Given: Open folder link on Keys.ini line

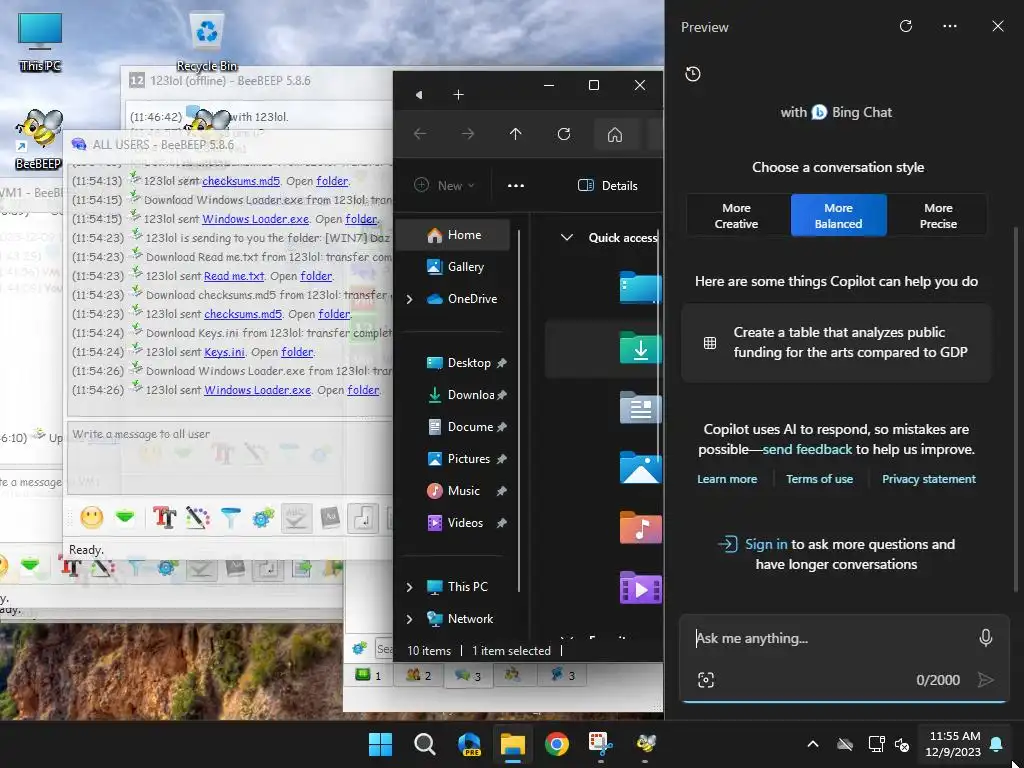Looking at the screenshot, I should pos(297,352).
